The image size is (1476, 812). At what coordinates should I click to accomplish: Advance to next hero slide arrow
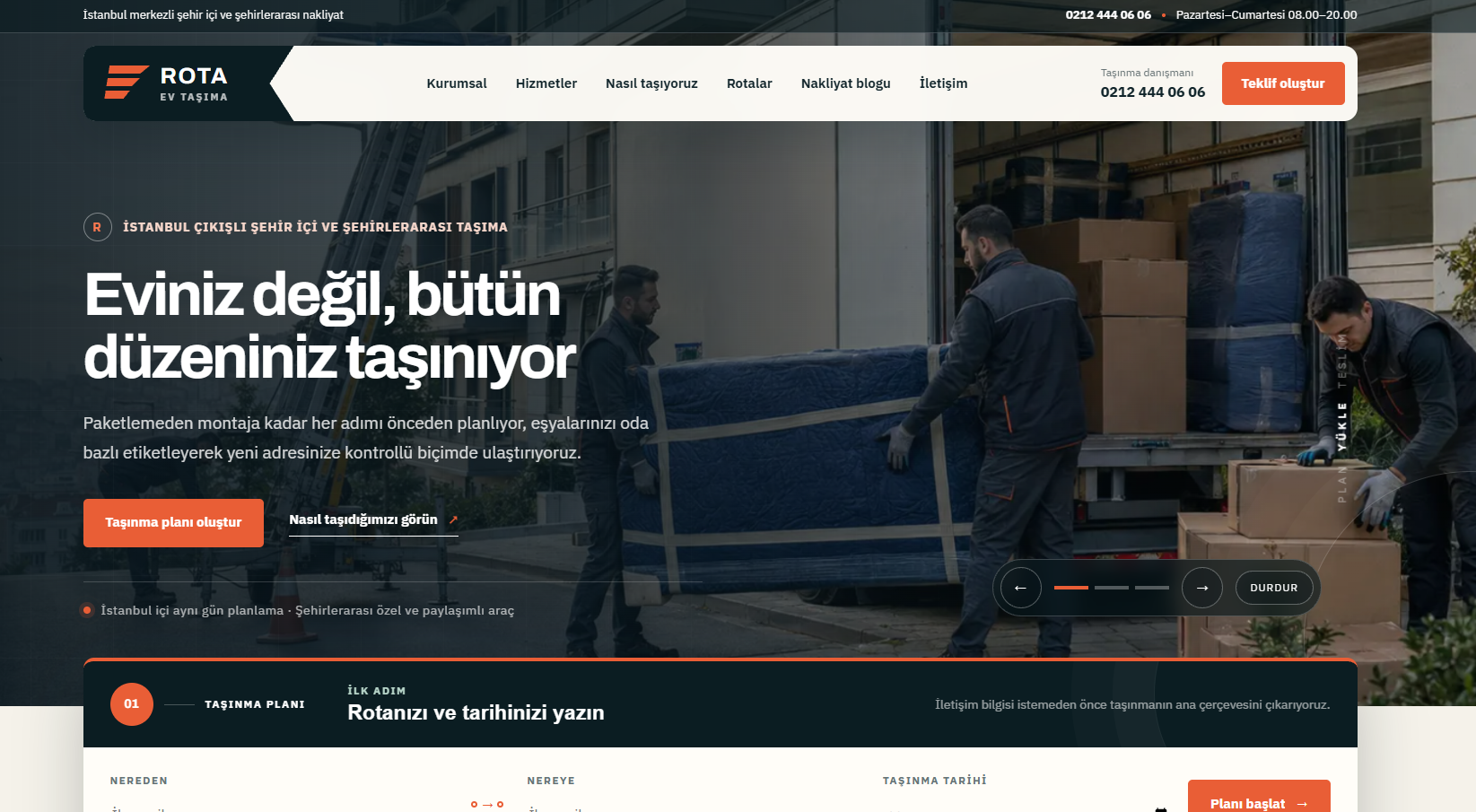[1202, 588]
